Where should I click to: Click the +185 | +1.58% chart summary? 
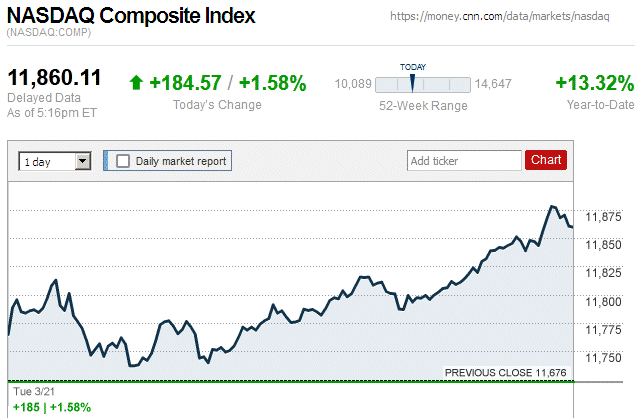[x=51, y=407]
